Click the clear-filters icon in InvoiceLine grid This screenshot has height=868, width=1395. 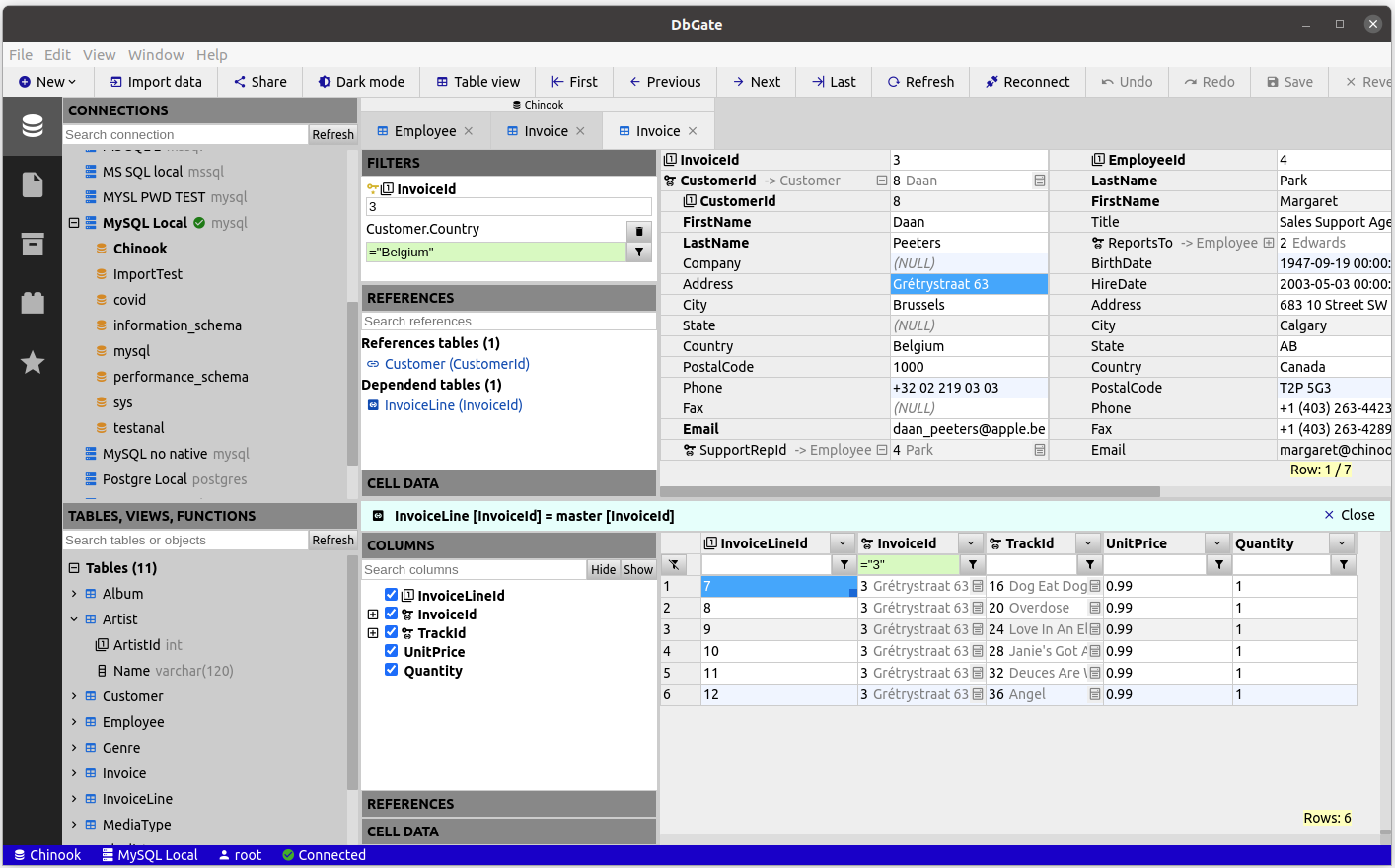674,564
